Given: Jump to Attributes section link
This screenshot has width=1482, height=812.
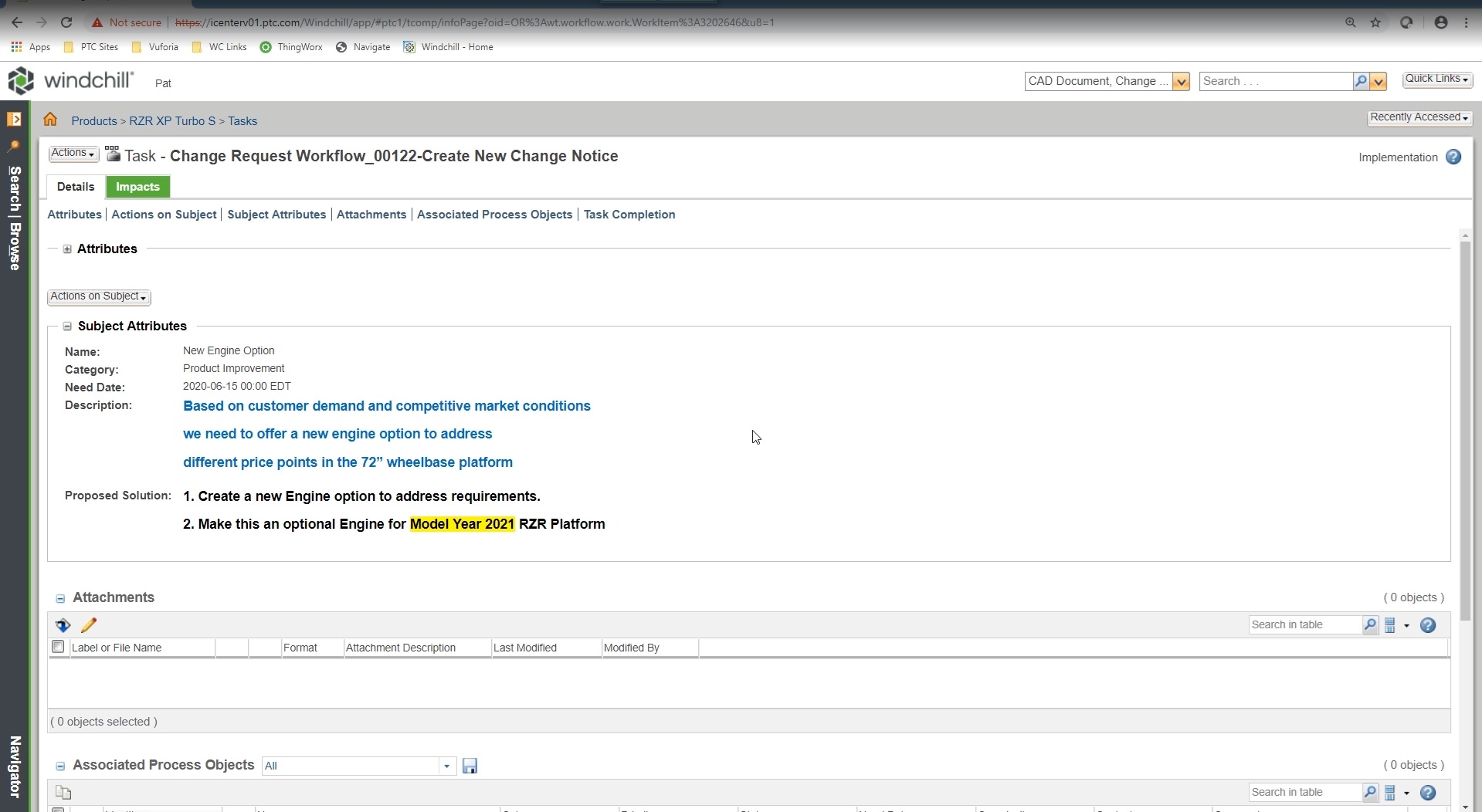Looking at the screenshot, I should click(74, 215).
